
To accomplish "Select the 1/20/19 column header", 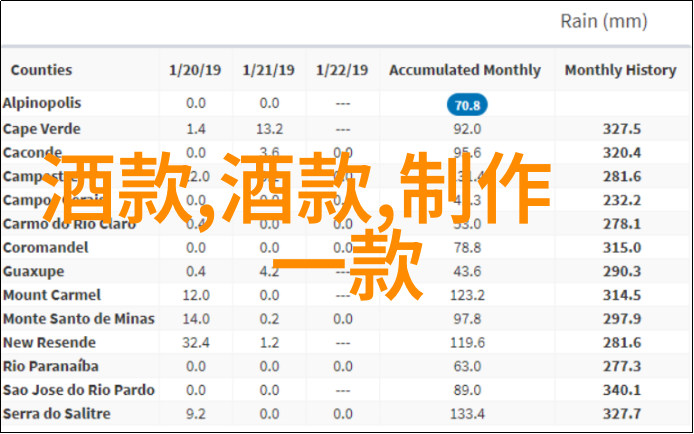I will 195,70.
